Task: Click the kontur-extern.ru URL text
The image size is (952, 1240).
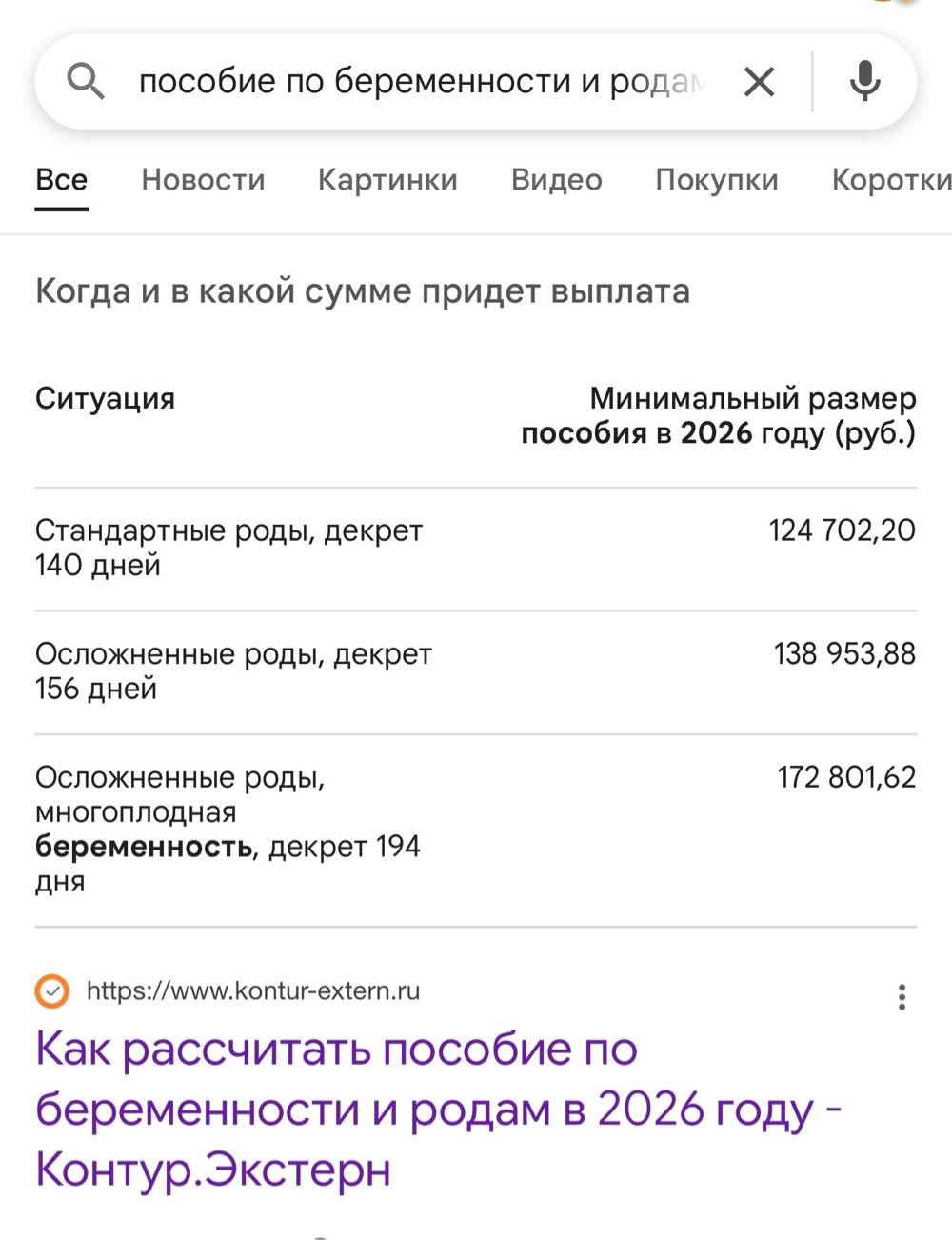Action: click(253, 991)
